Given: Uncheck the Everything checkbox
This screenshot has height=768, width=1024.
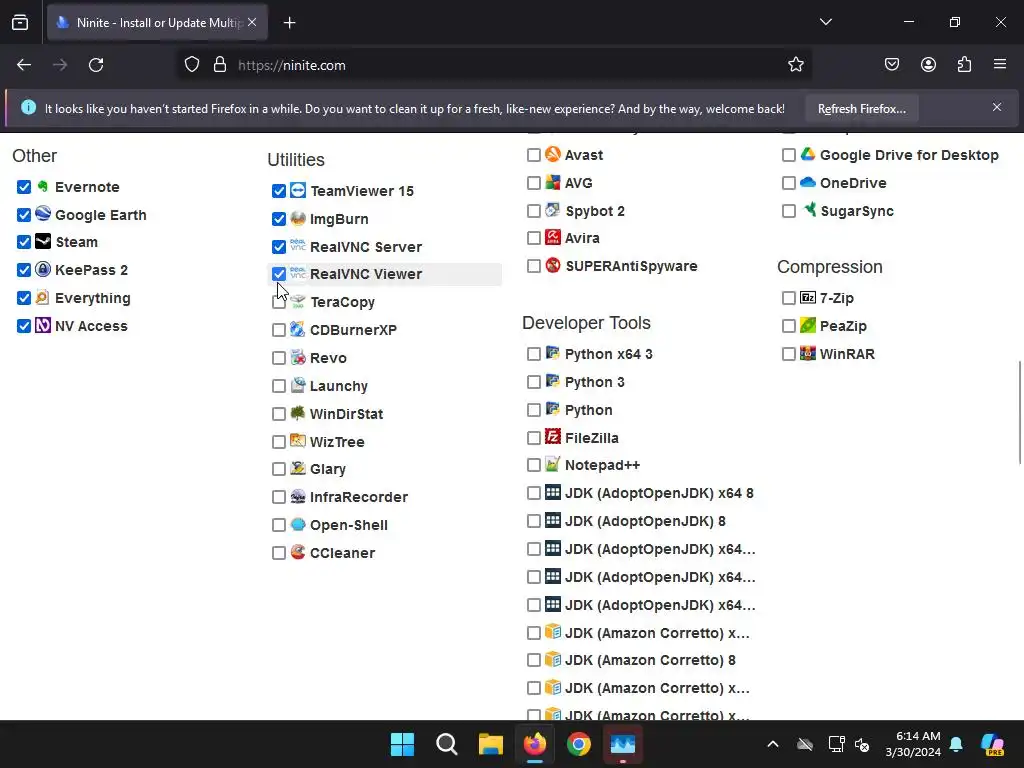Looking at the screenshot, I should [24, 298].
